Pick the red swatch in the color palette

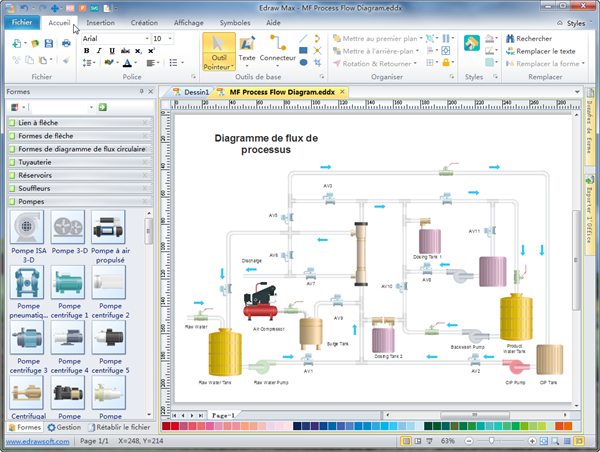(176, 427)
